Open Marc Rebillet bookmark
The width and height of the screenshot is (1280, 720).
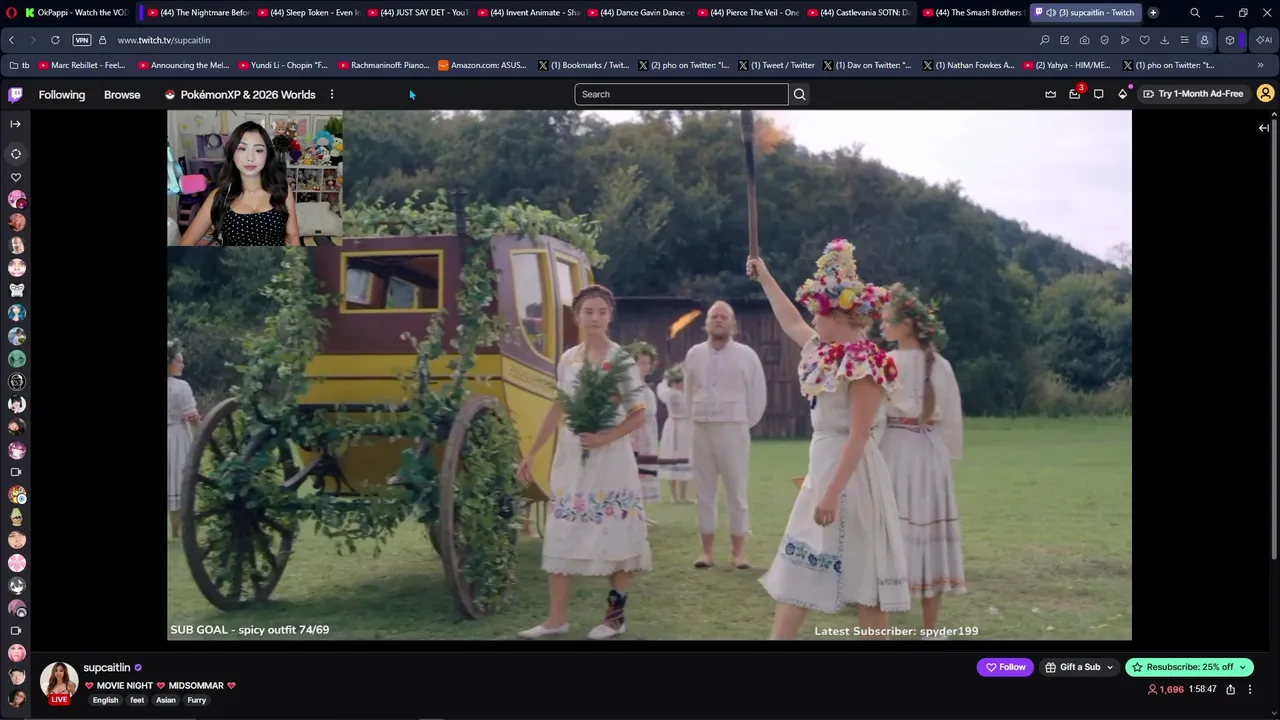click(82, 65)
